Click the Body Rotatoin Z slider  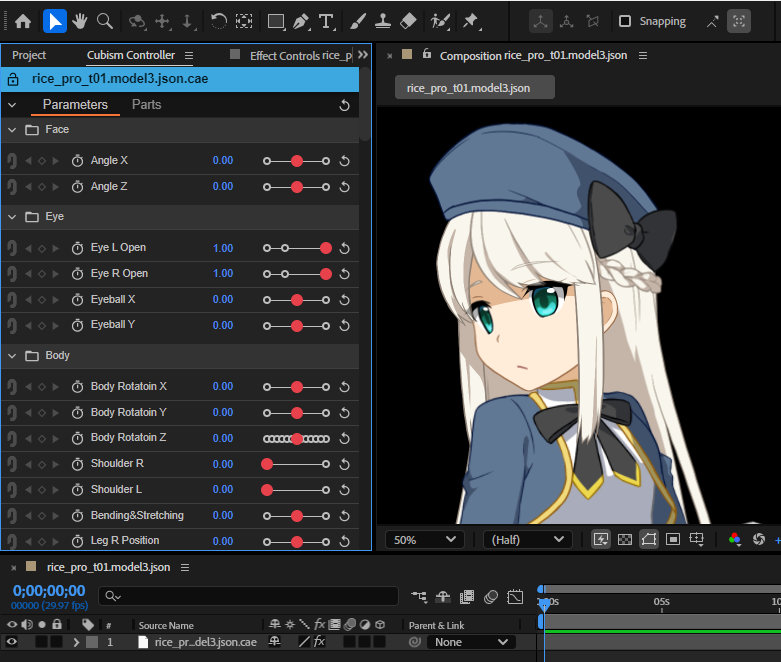pos(296,439)
